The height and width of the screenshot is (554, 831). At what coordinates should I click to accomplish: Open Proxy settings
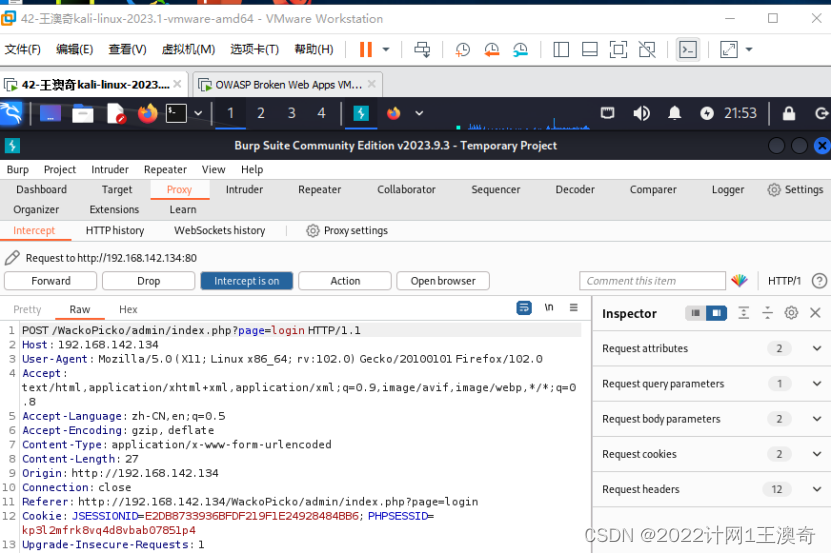pos(347,231)
